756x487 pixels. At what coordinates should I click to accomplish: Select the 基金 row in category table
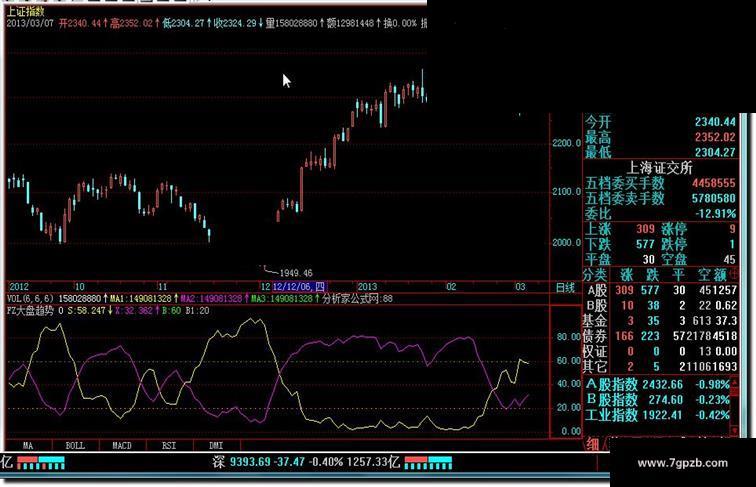pyautogui.click(x=661, y=321)
